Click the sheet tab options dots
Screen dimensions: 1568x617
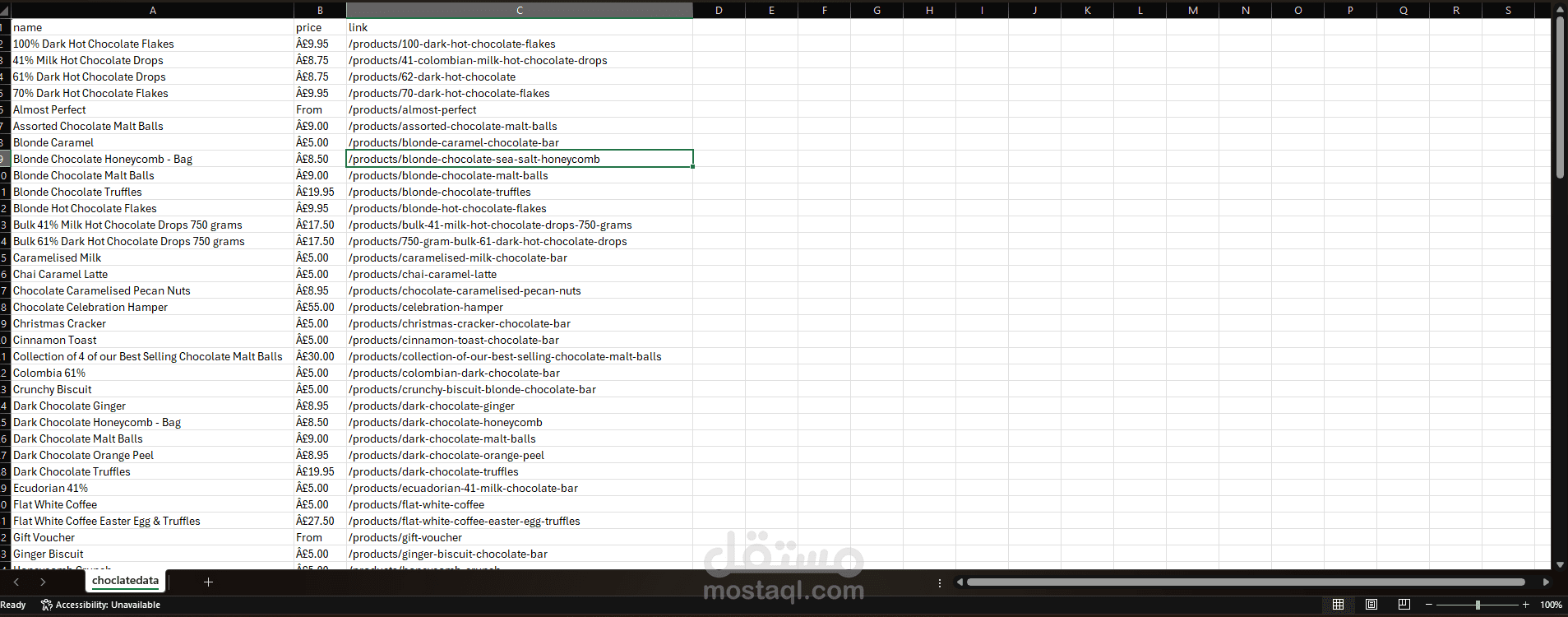939,582
